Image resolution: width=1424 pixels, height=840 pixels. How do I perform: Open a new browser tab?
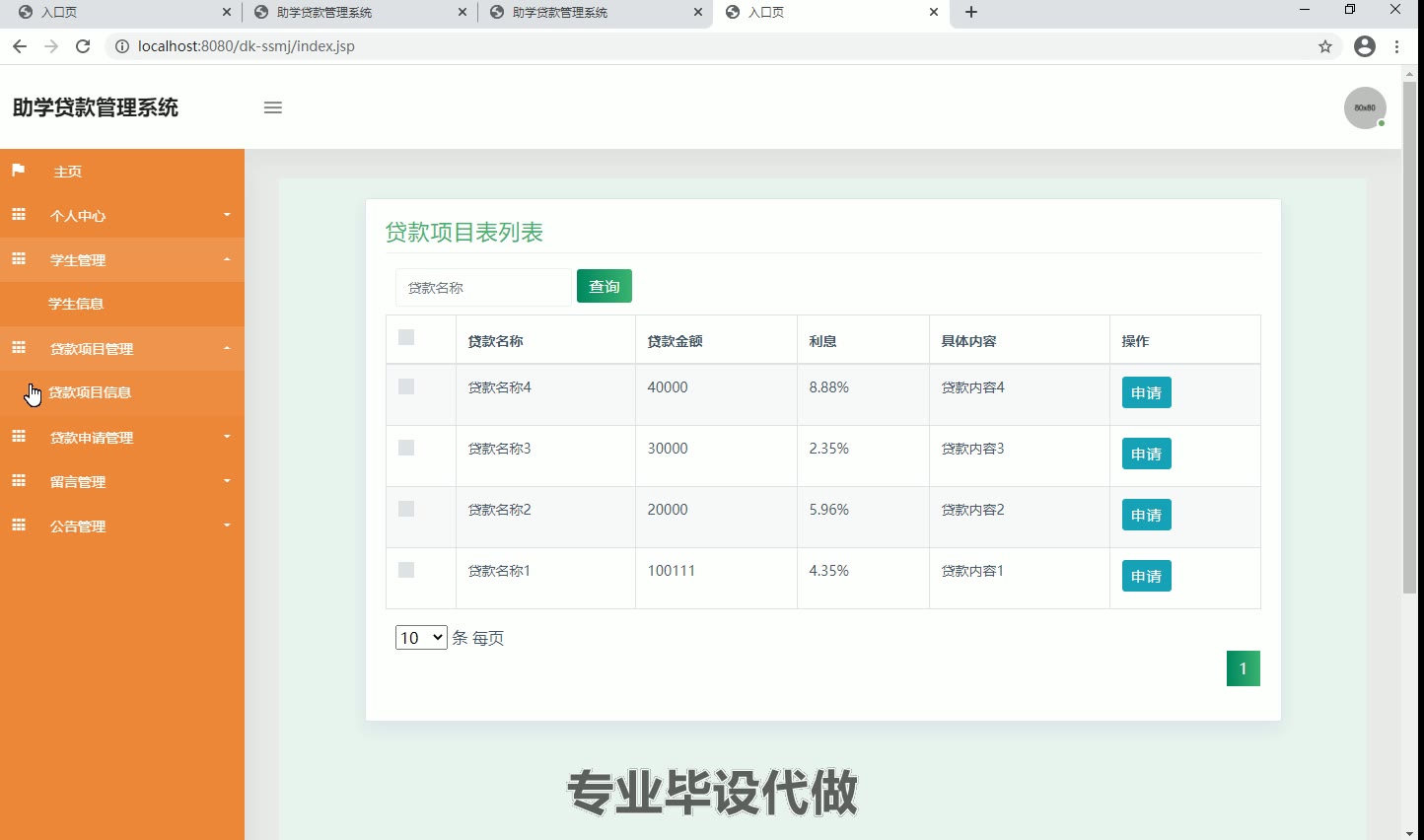tap(971, 12)
